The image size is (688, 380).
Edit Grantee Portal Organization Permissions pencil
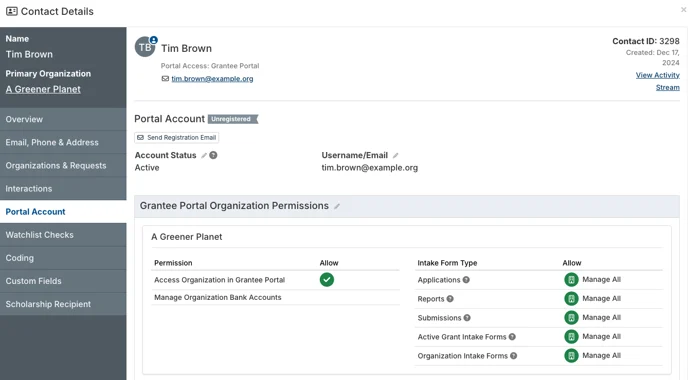click(337, 206)
